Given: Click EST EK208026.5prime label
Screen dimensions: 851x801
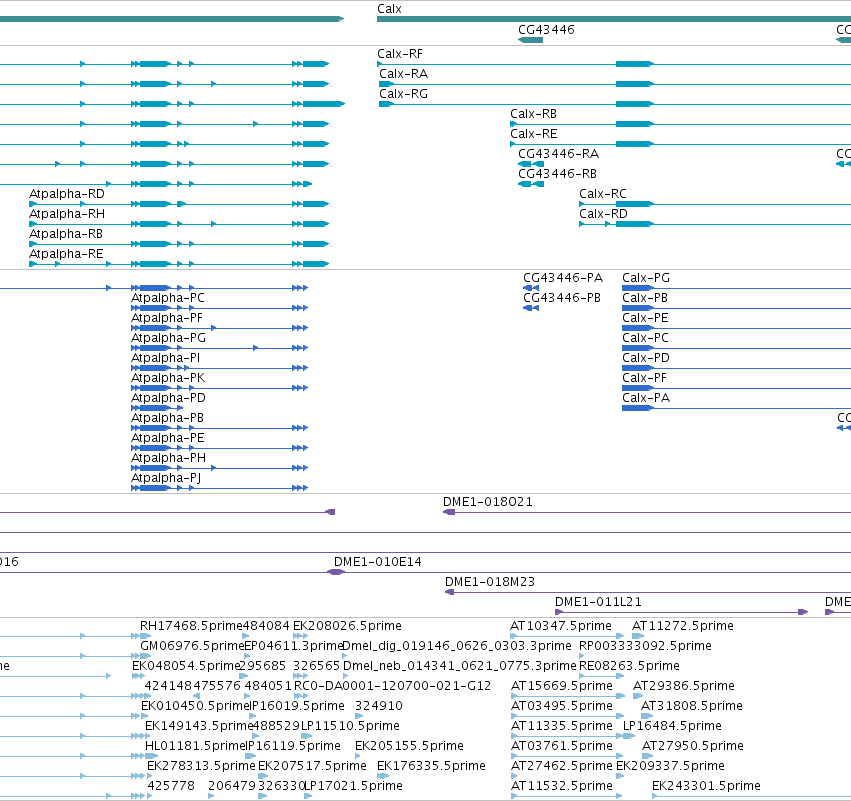Looking at the screenshot, I should [x=347, y=626].
